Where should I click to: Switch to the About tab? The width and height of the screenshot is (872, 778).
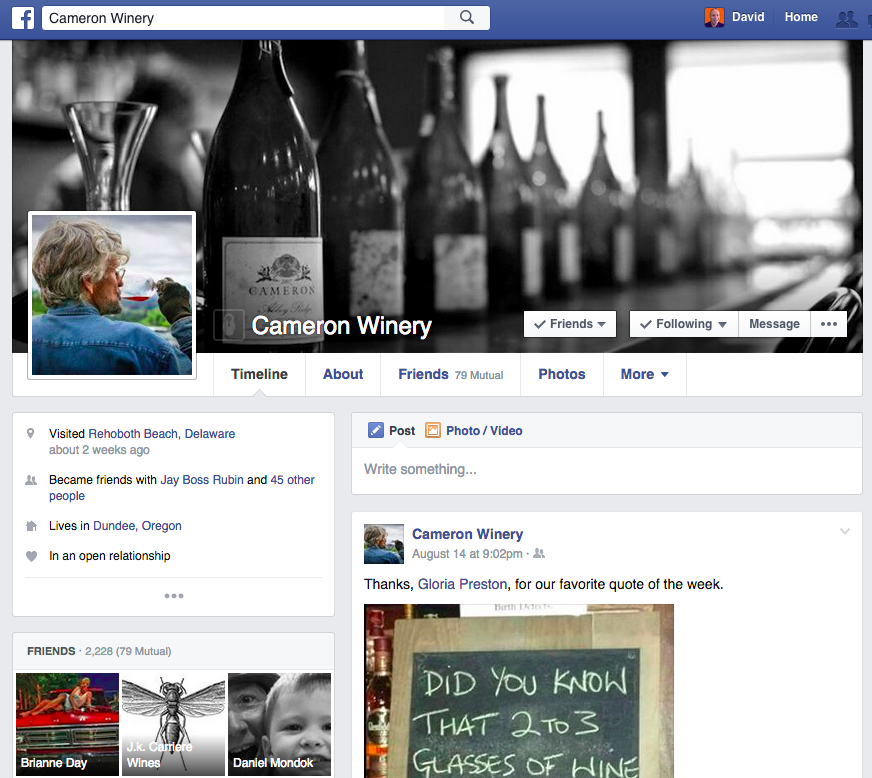[x=343, y=374]
